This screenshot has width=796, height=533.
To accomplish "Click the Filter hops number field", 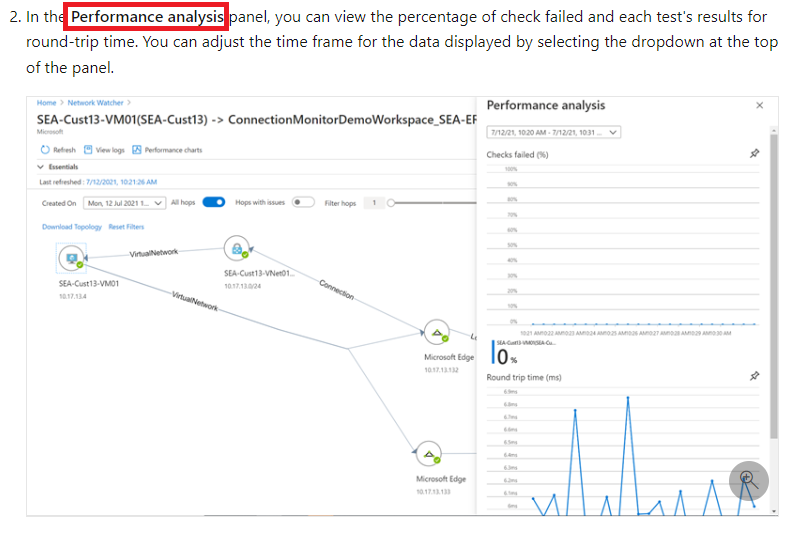I will 374,203.
